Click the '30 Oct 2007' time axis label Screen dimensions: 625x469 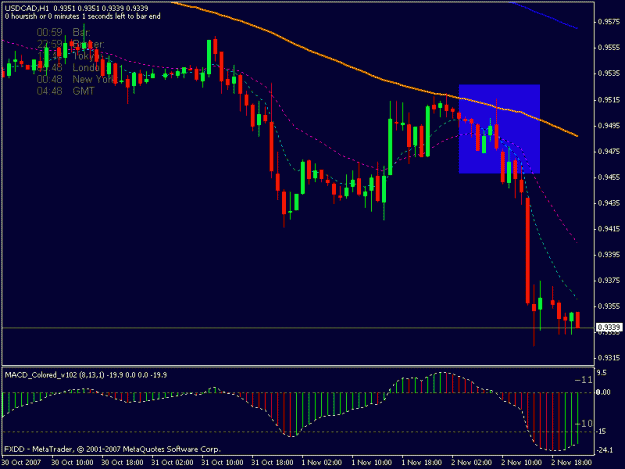21,462
